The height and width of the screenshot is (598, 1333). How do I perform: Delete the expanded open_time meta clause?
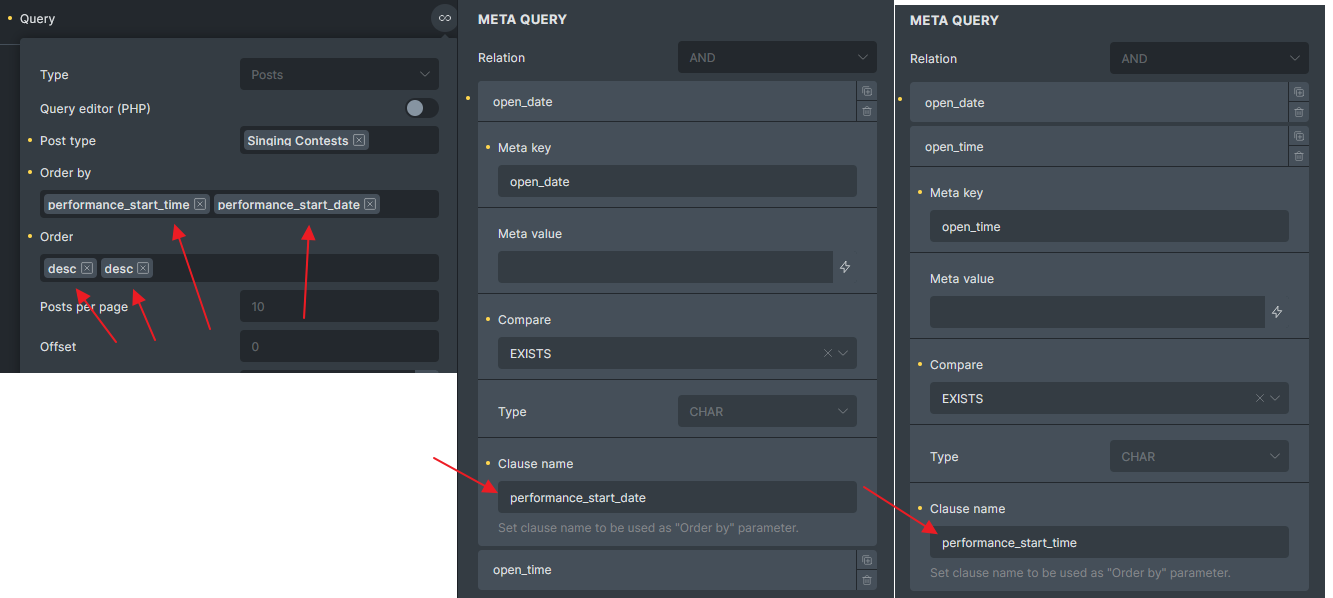click(x=1299, y=157)
